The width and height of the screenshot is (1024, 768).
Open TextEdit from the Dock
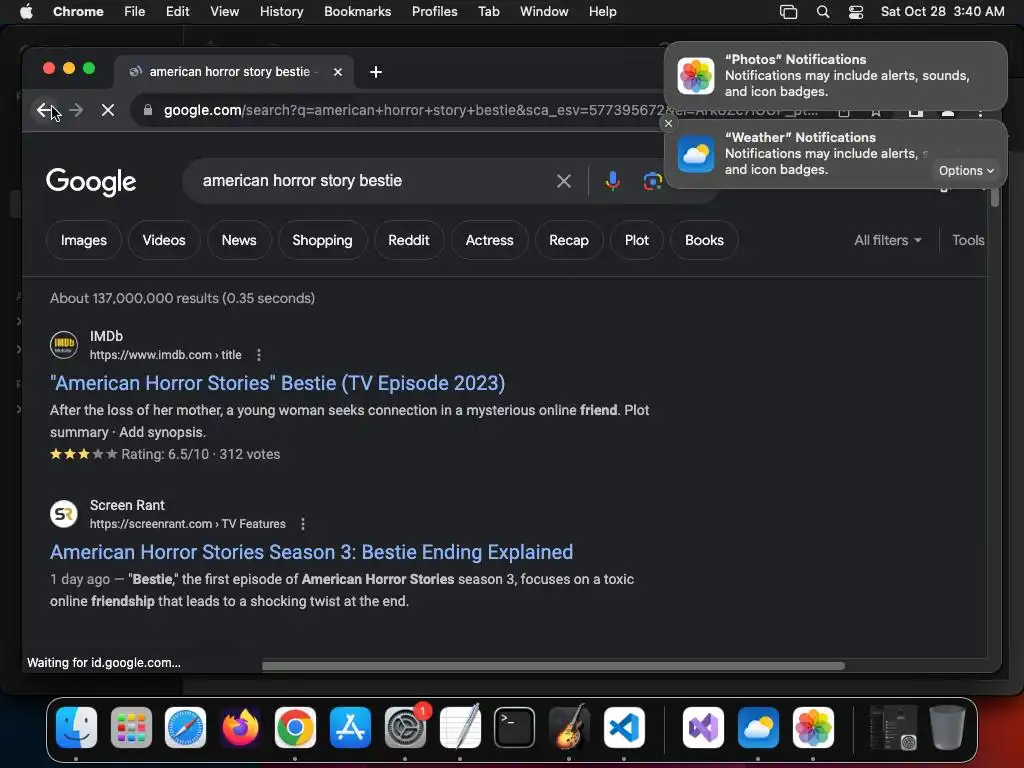460,727
